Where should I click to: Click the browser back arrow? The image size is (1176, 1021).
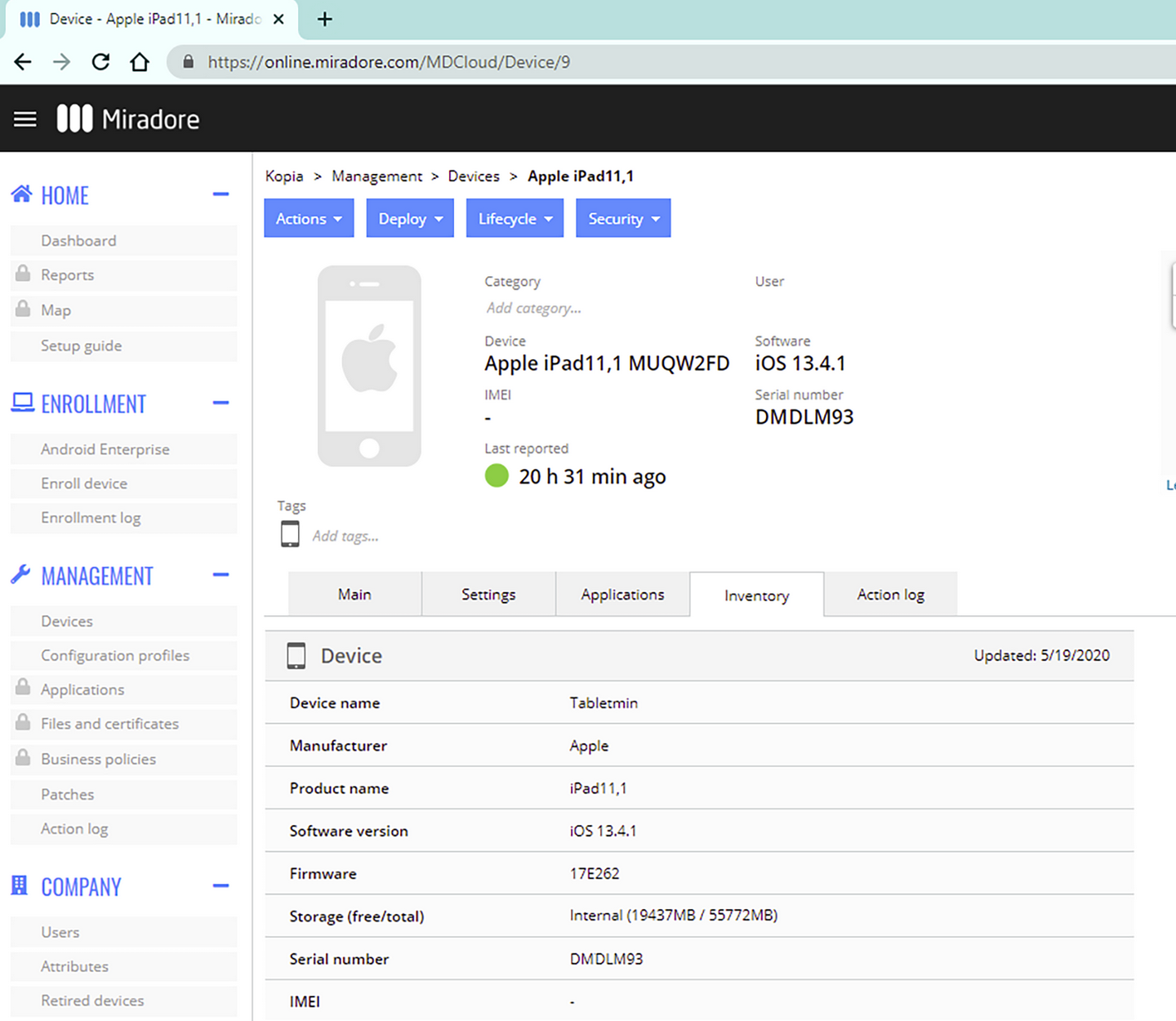(x=23, y=62)
